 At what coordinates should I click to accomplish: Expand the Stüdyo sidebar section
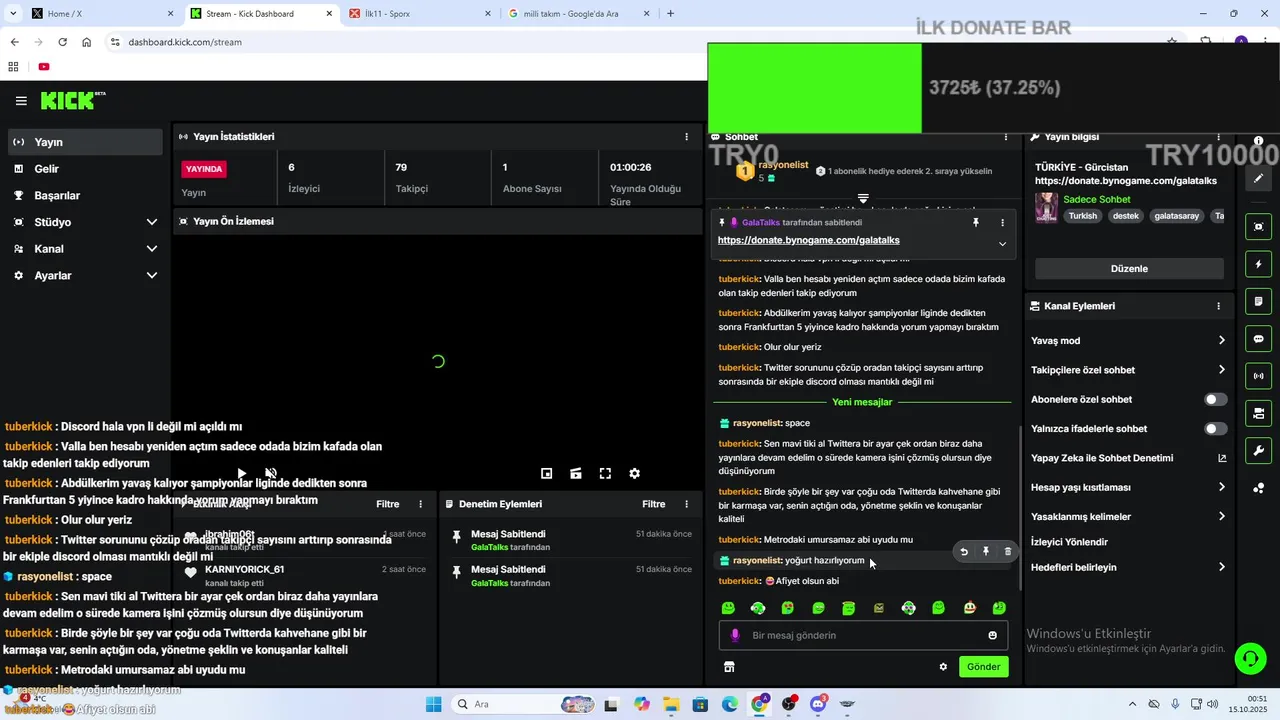[152, 222]
